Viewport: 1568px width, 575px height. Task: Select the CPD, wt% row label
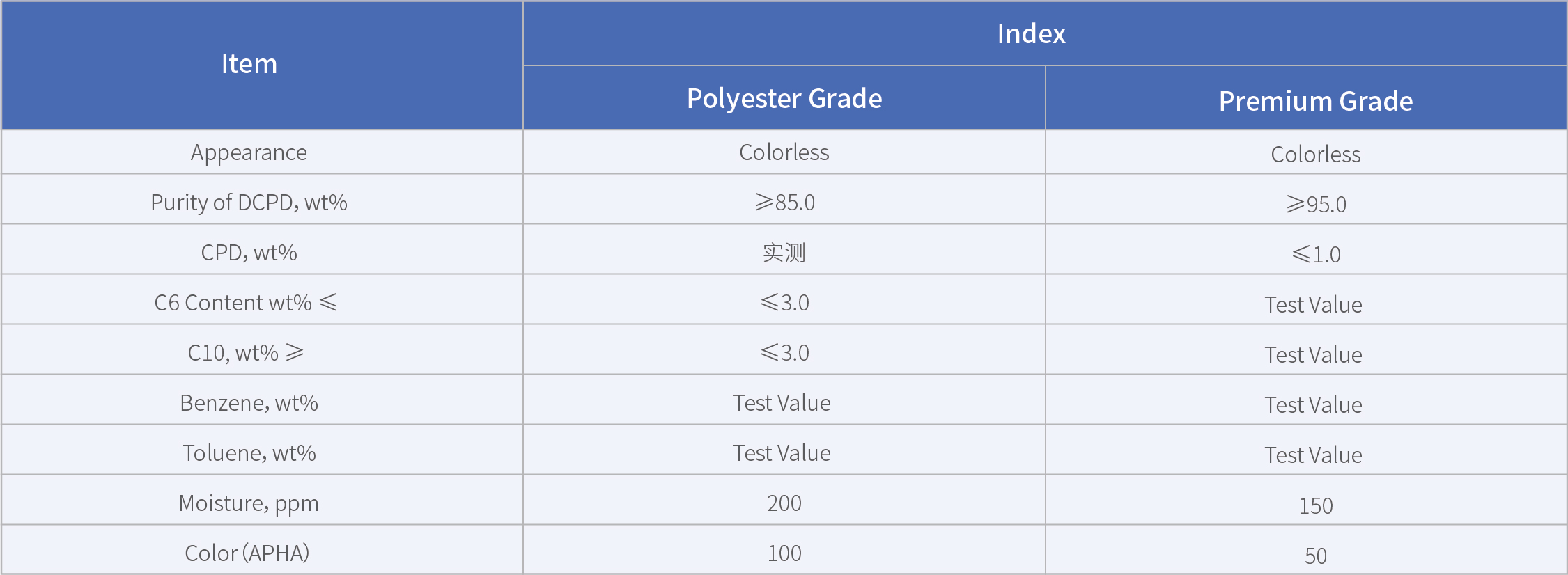[x=249, y=253]
